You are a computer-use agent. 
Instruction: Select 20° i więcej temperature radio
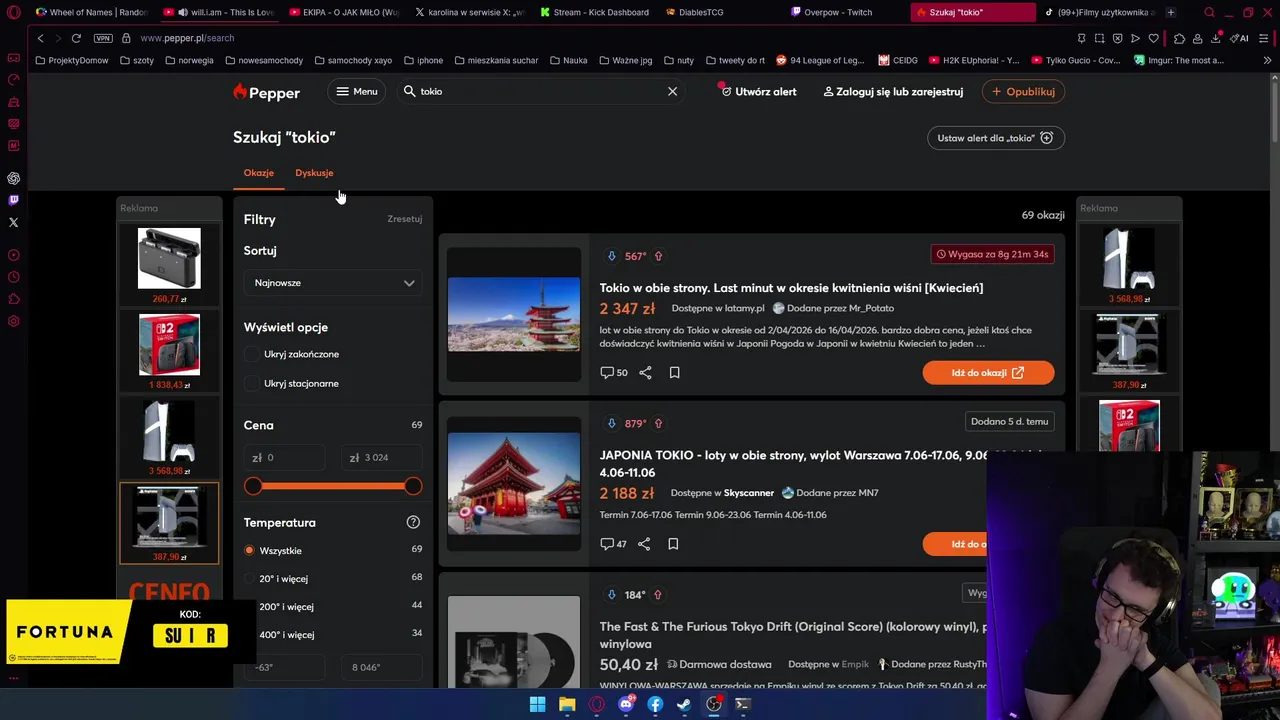tap(250, 578)
